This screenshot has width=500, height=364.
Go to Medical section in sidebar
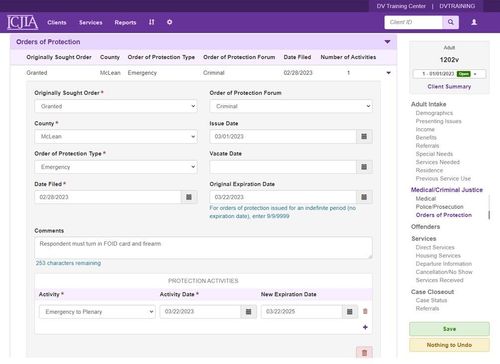[426, 199]
